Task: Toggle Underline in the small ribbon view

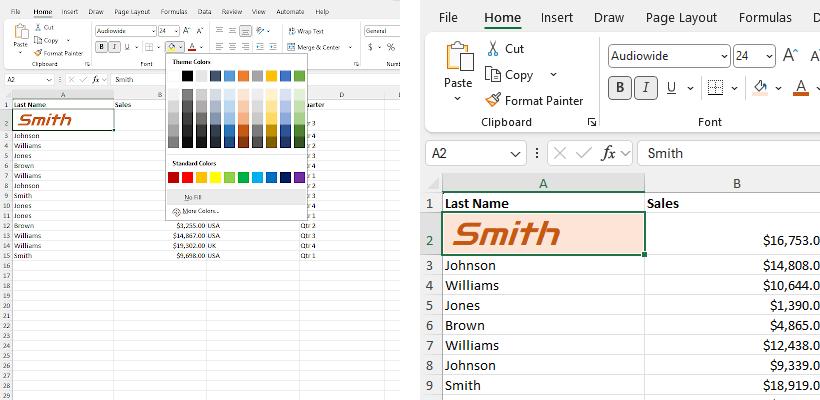Action: tap(129, 47)
